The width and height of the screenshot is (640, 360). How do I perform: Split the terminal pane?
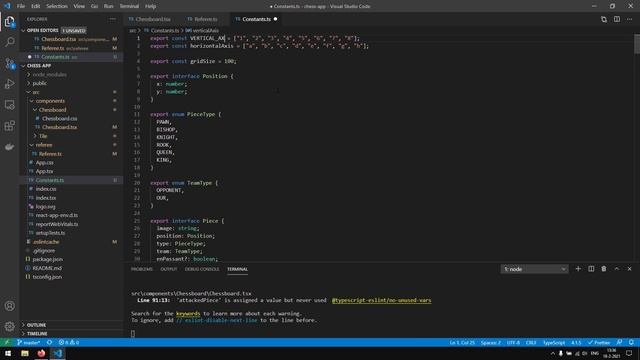point(591,269)
